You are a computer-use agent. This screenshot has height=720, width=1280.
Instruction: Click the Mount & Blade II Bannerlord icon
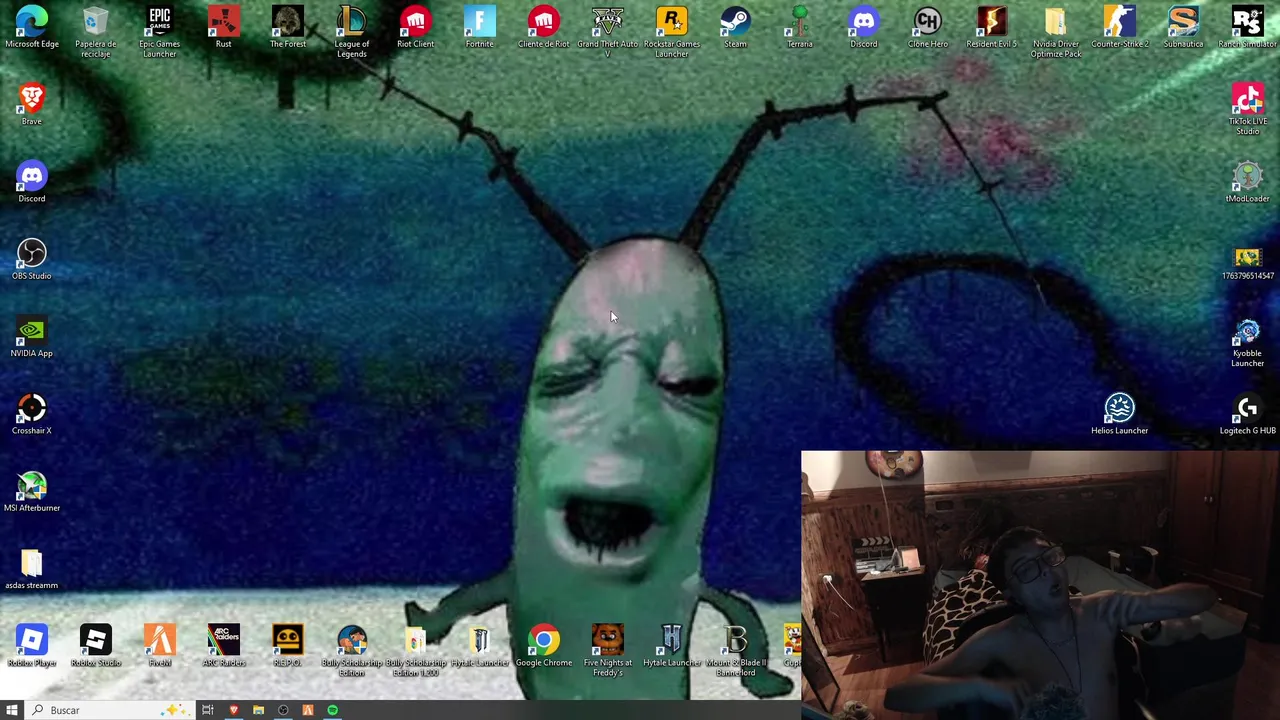pyautogui.click(x=736, y=650)
